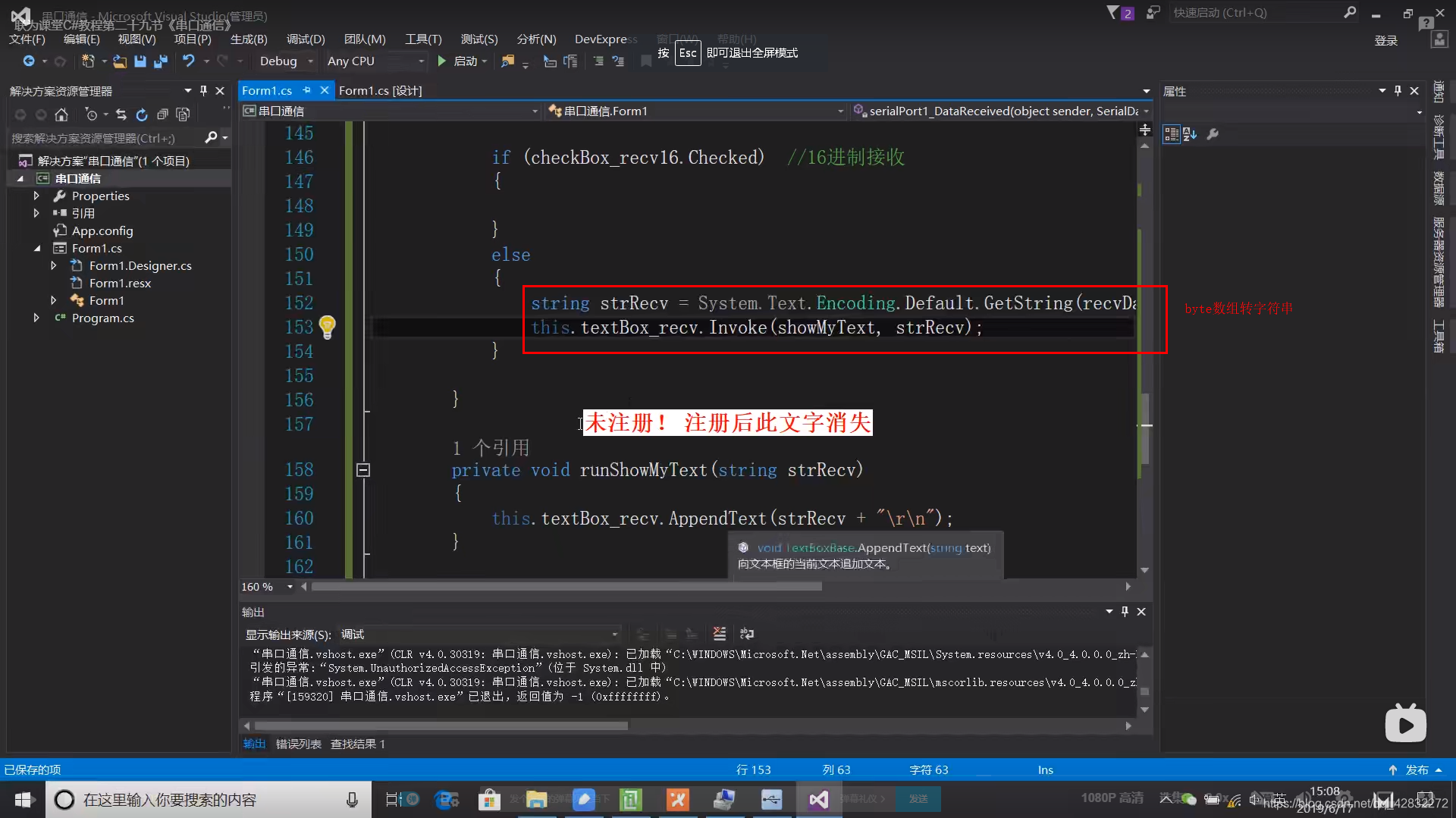This screenshot has width=1456, height=818.
Task: Switch to the 错误列表 tab
Action: click(298, 744)
